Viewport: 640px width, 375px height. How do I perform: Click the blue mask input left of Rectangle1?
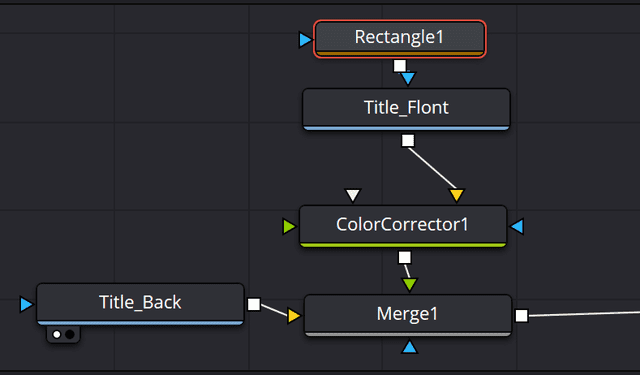[x=305, y=40]
